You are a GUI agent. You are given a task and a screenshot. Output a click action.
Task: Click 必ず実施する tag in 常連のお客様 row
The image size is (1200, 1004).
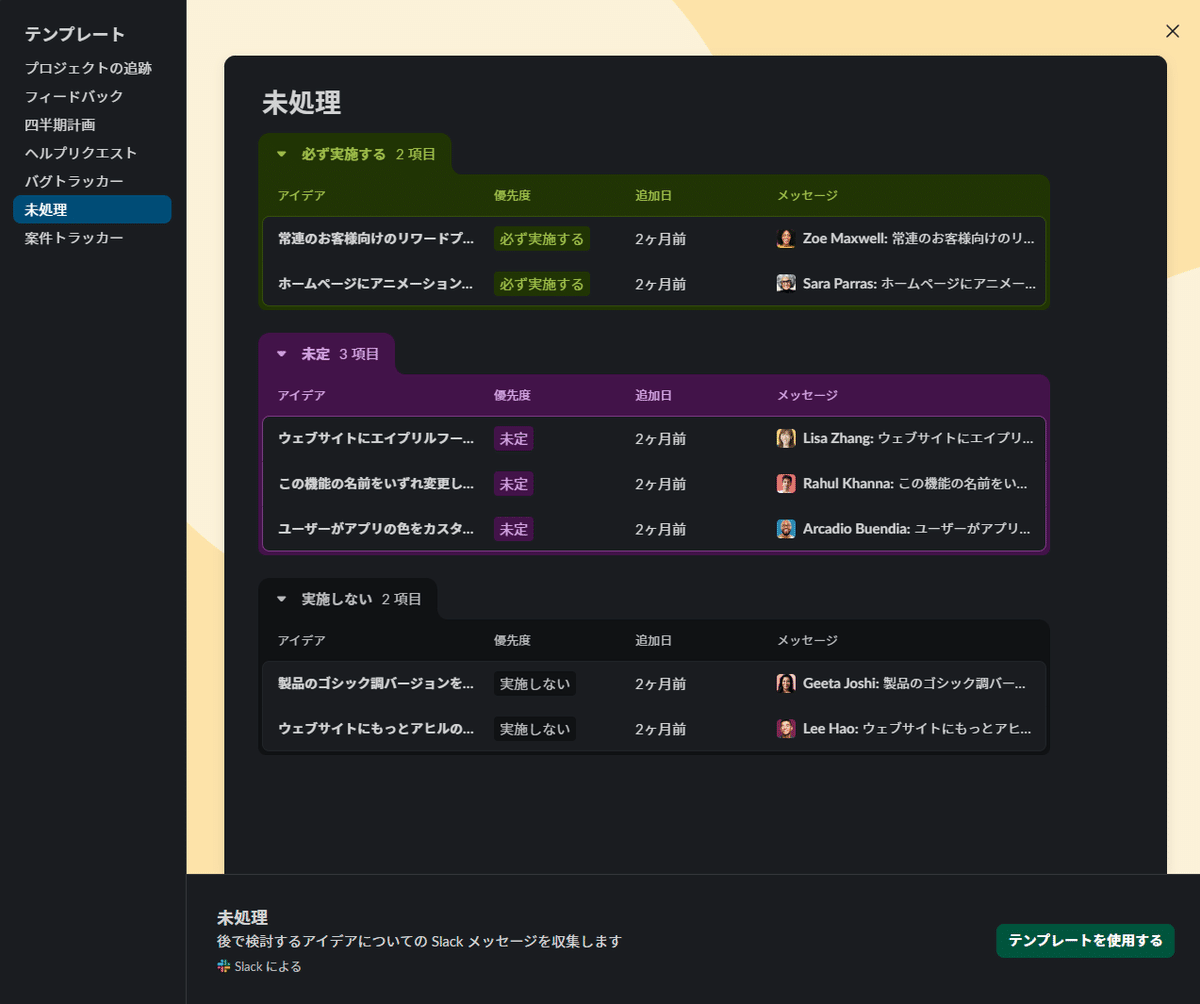[541, 239]
